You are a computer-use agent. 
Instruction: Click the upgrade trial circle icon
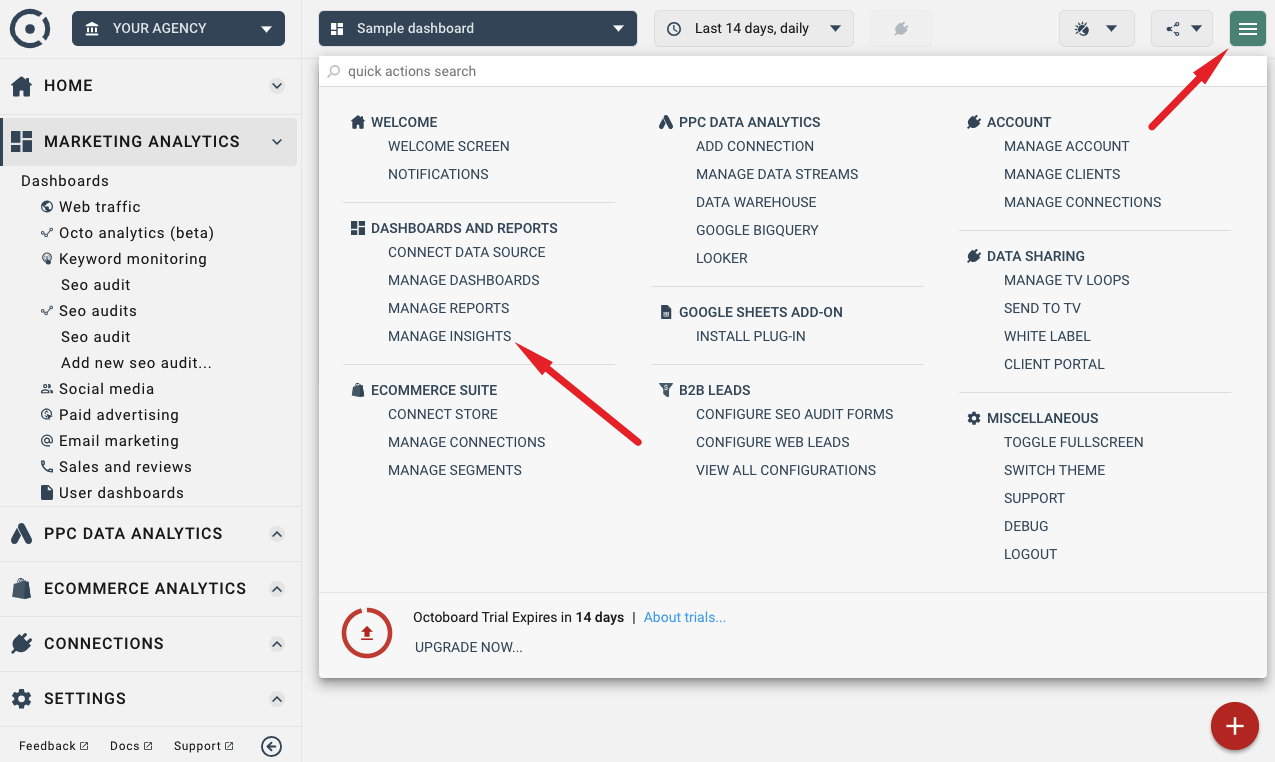(x=367, y=632)
